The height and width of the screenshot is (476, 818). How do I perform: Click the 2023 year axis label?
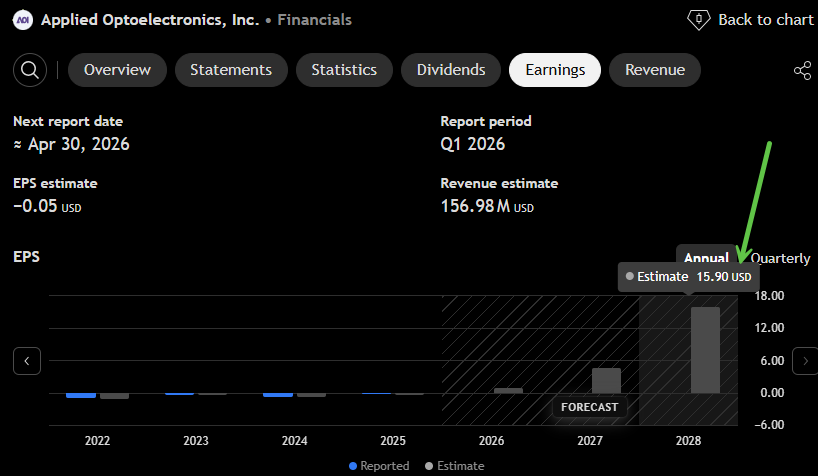tap(196, 441)
